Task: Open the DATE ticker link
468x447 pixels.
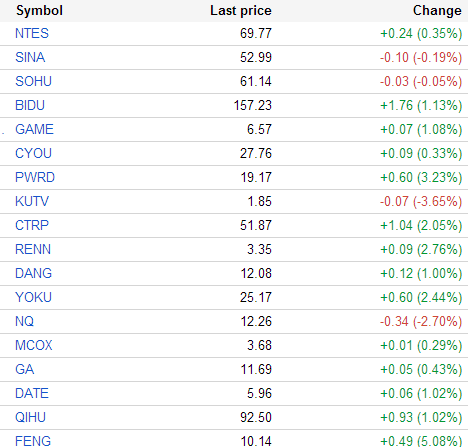Action: [x=32, y=393]
